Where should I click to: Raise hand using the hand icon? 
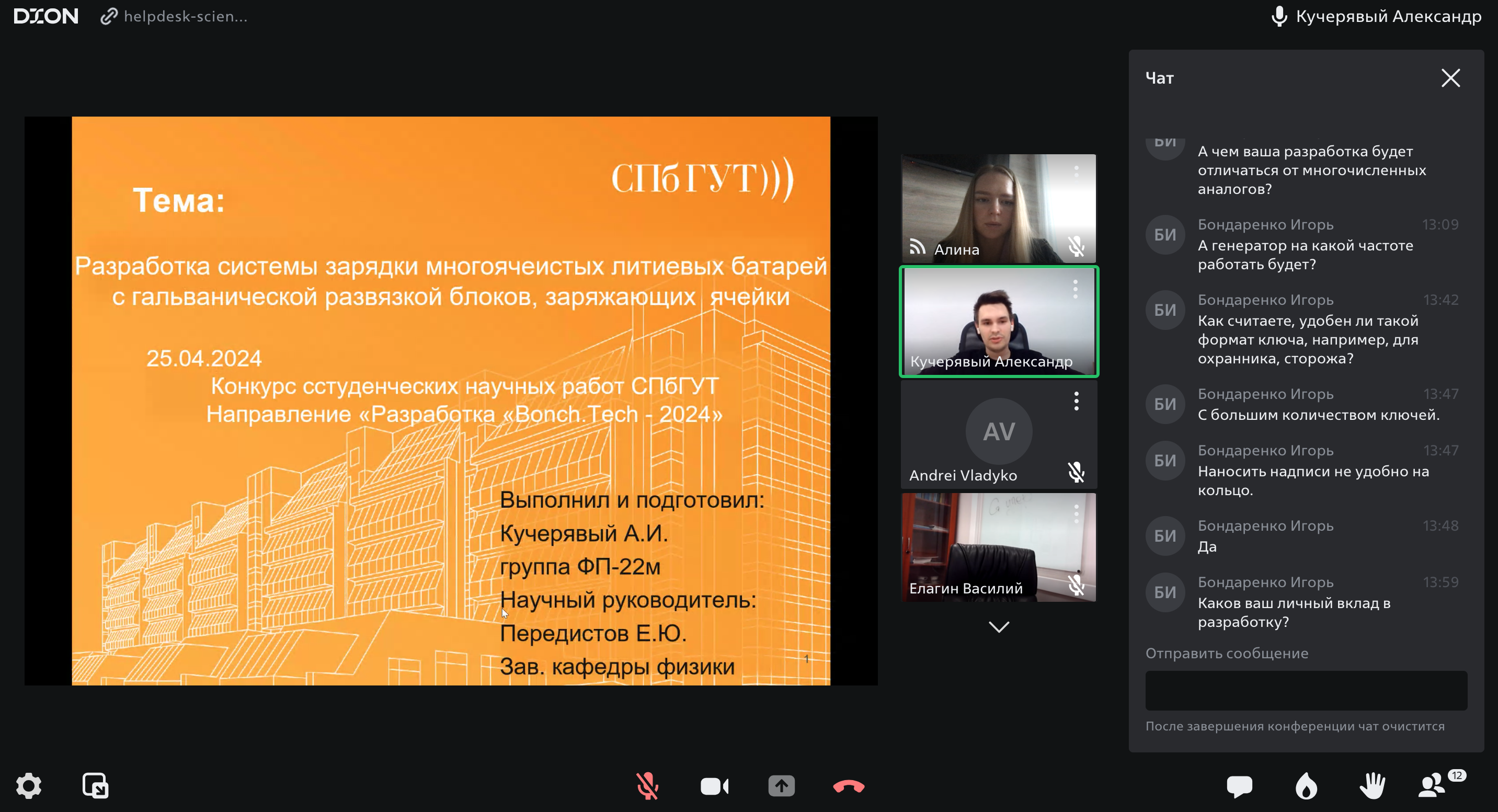[x=1373, y=786]
